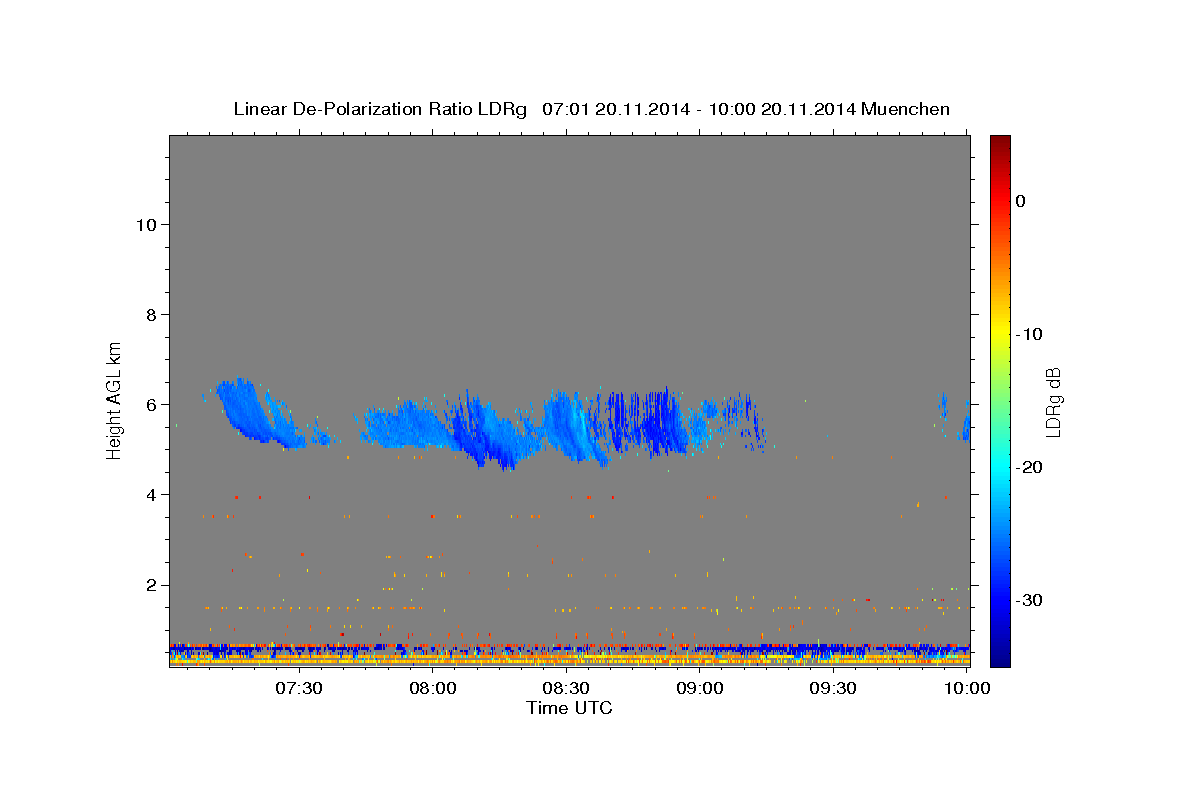Click the 'Time UTC' axis label
The width and height of the screenshot is (1200, 800).
(569, 708)
